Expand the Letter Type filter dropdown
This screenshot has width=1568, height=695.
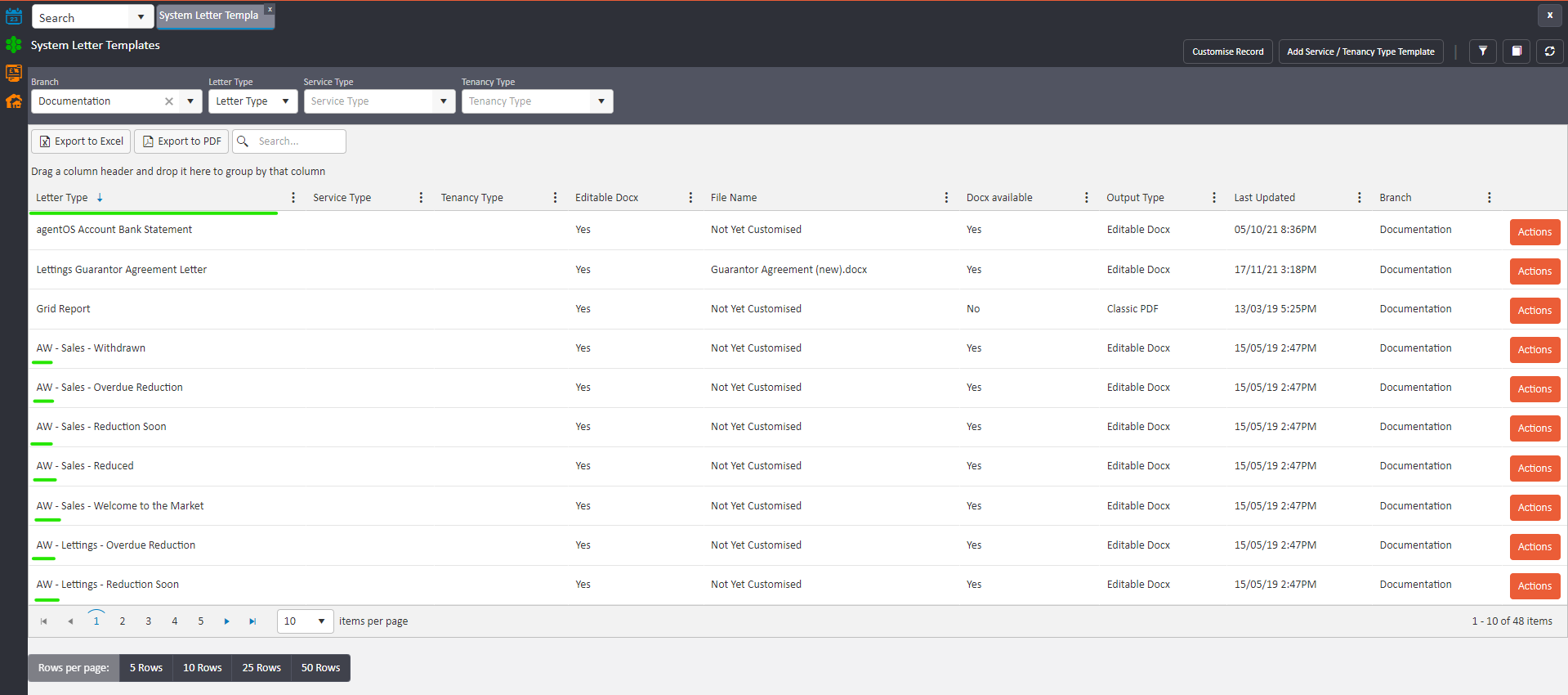(285, 101)
